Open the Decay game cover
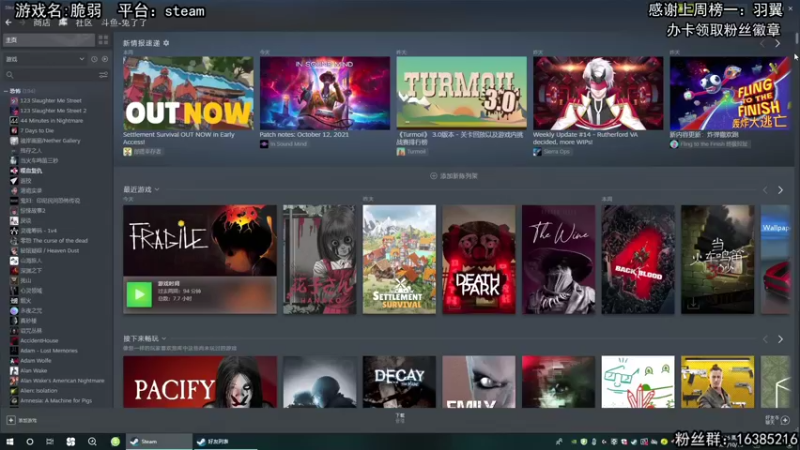The image size is (800, 450). [x=399, y=382]
